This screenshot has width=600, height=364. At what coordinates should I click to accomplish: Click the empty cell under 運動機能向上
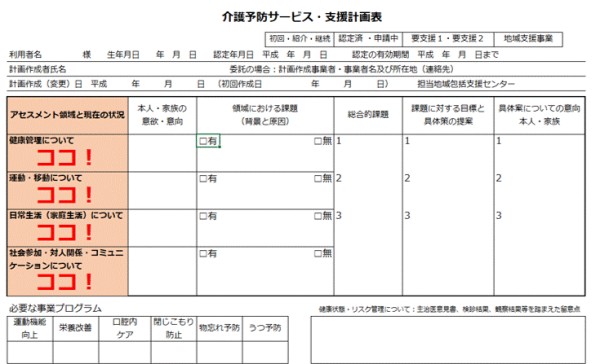pyautogui.click(x=30, y=352)
